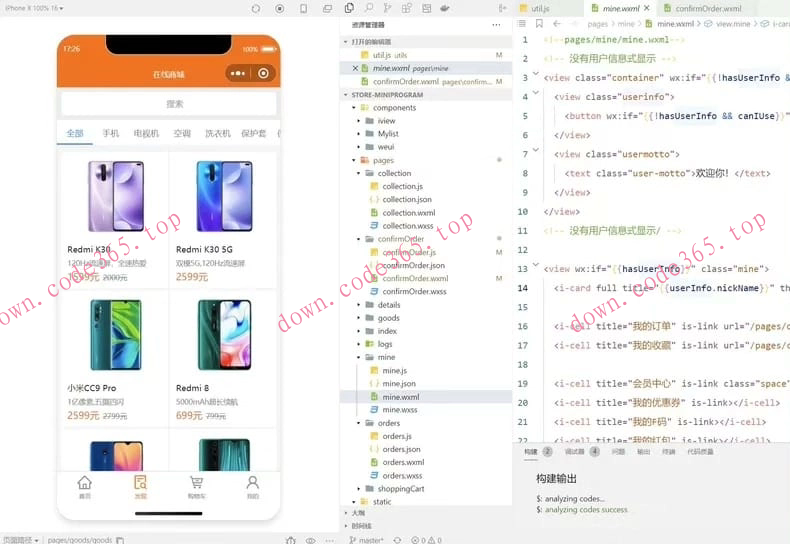Image resolution: width=790 pixels, height=544 pixels.
Task: Open the Search magnifier panel
Action: click(369, 8)
